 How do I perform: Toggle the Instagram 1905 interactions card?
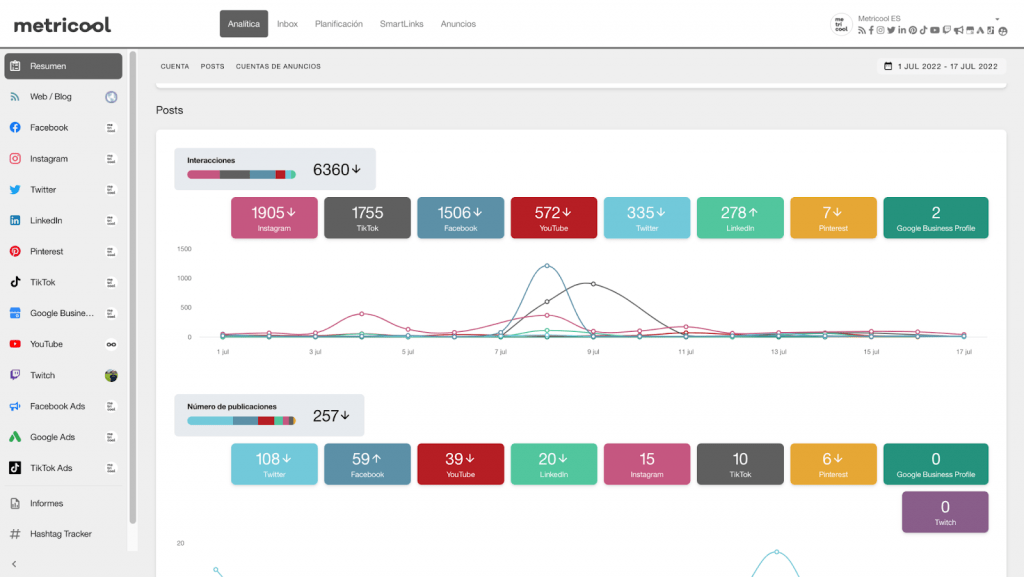[x=274, y=218]
